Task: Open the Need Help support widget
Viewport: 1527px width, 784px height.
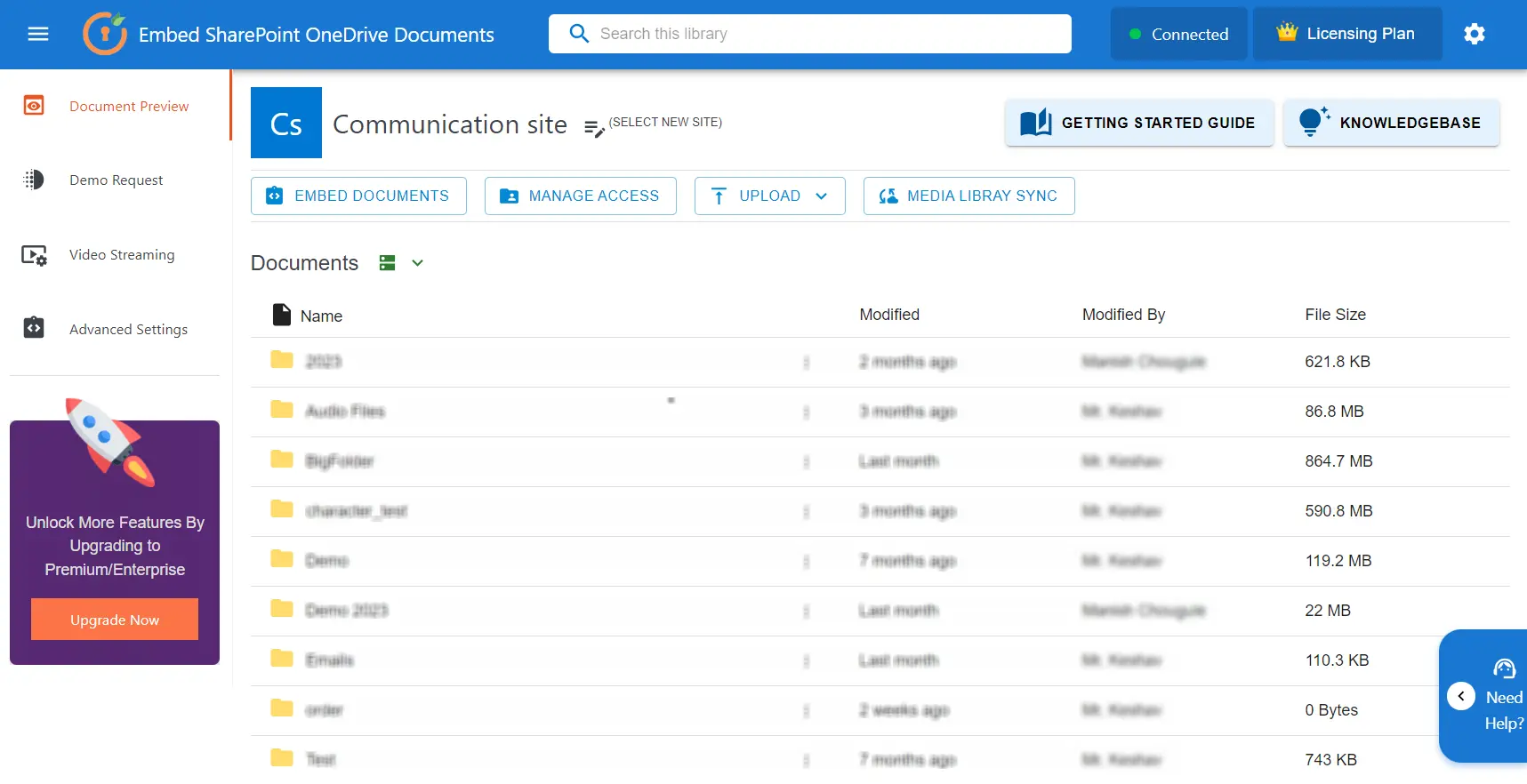Action: (1503, 696)
